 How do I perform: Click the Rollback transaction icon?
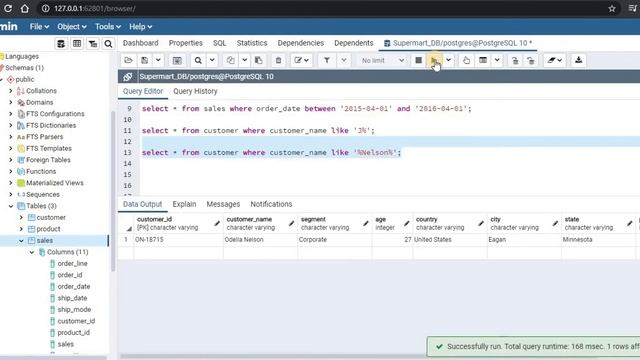click(x=531, y=60)
